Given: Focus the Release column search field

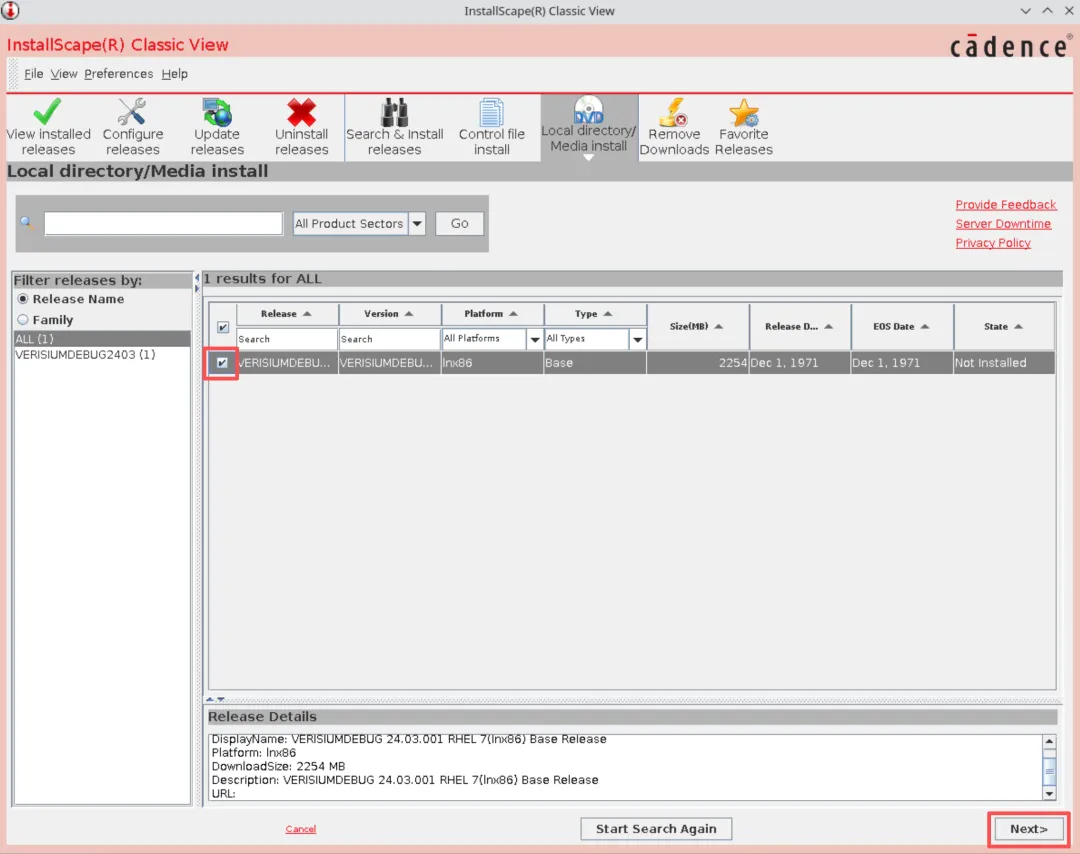Looking at the screenshot, I should pos(287,339).
